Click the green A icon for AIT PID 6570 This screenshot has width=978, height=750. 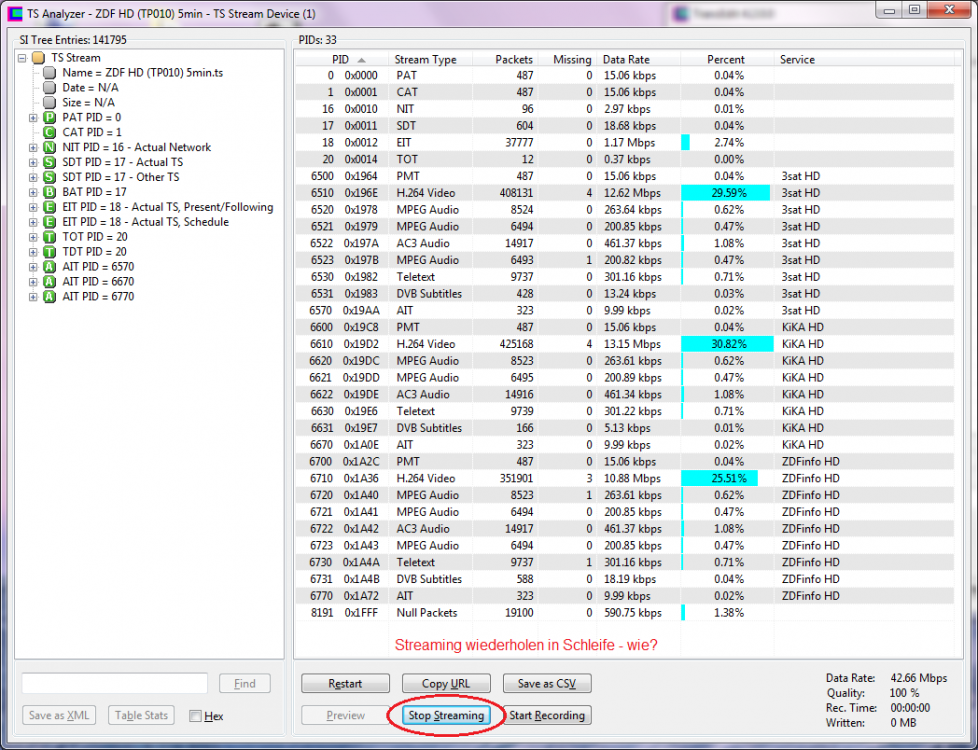49,267
